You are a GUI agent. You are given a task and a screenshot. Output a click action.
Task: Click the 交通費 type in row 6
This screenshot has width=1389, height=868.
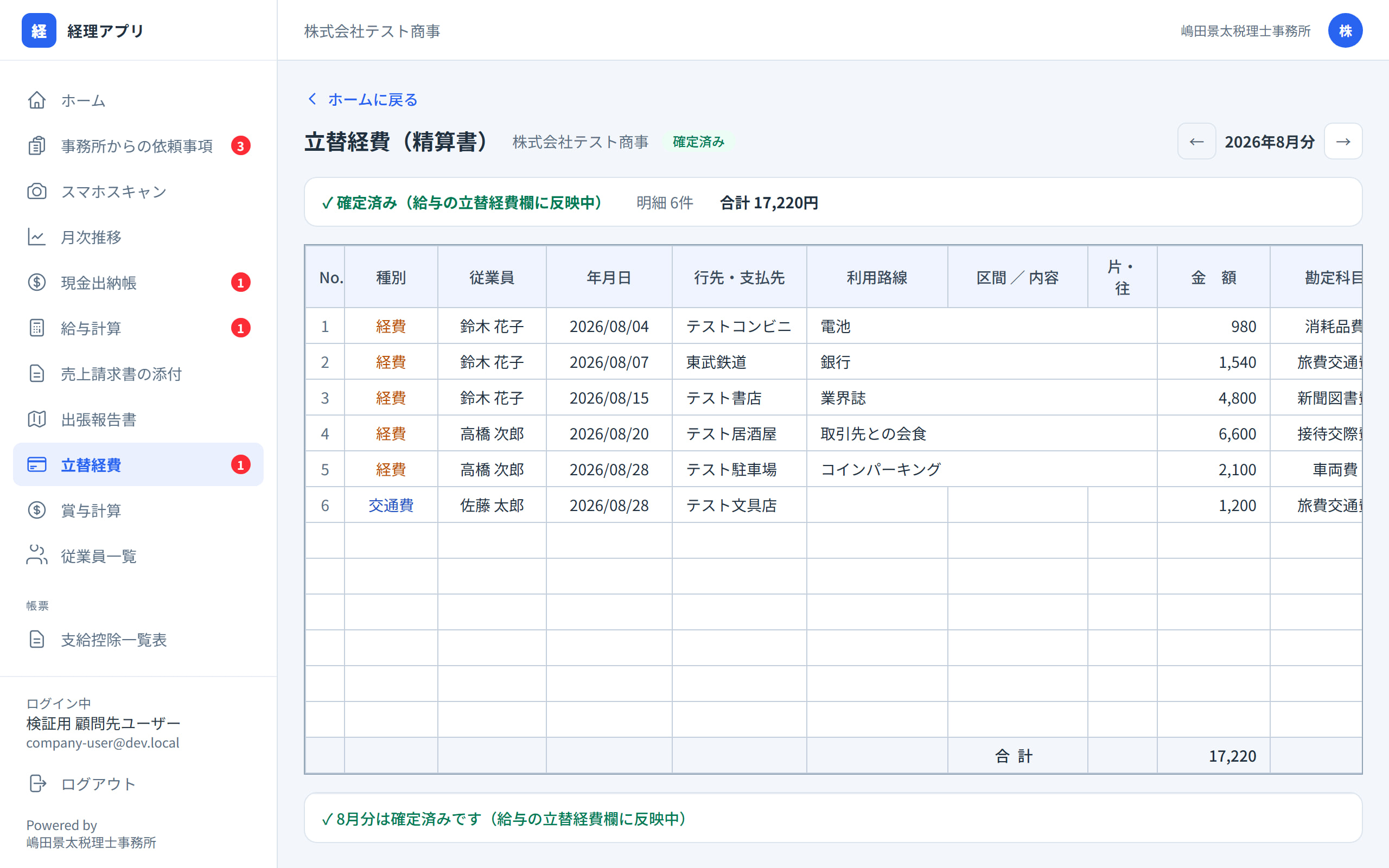pyautogui.click(x=391, y=505)
